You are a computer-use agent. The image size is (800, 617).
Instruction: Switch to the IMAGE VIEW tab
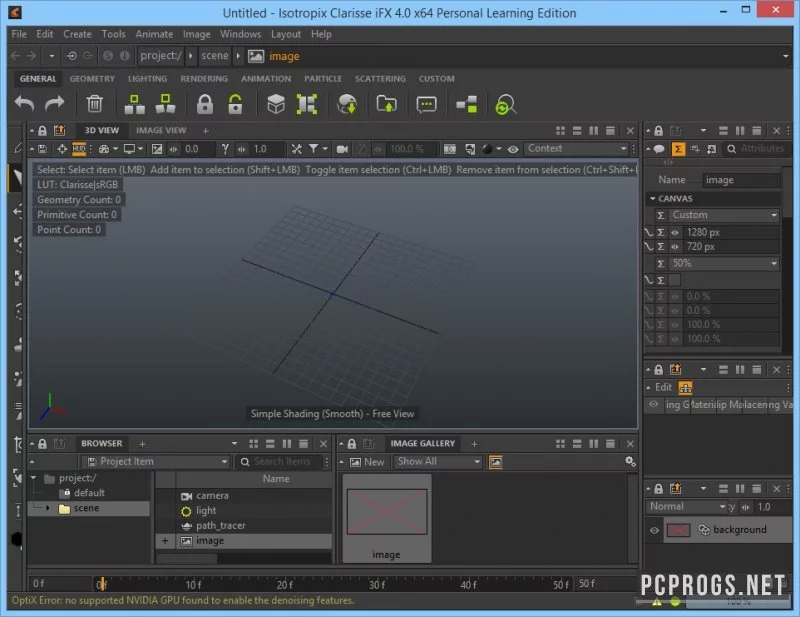tap(161, 131)
